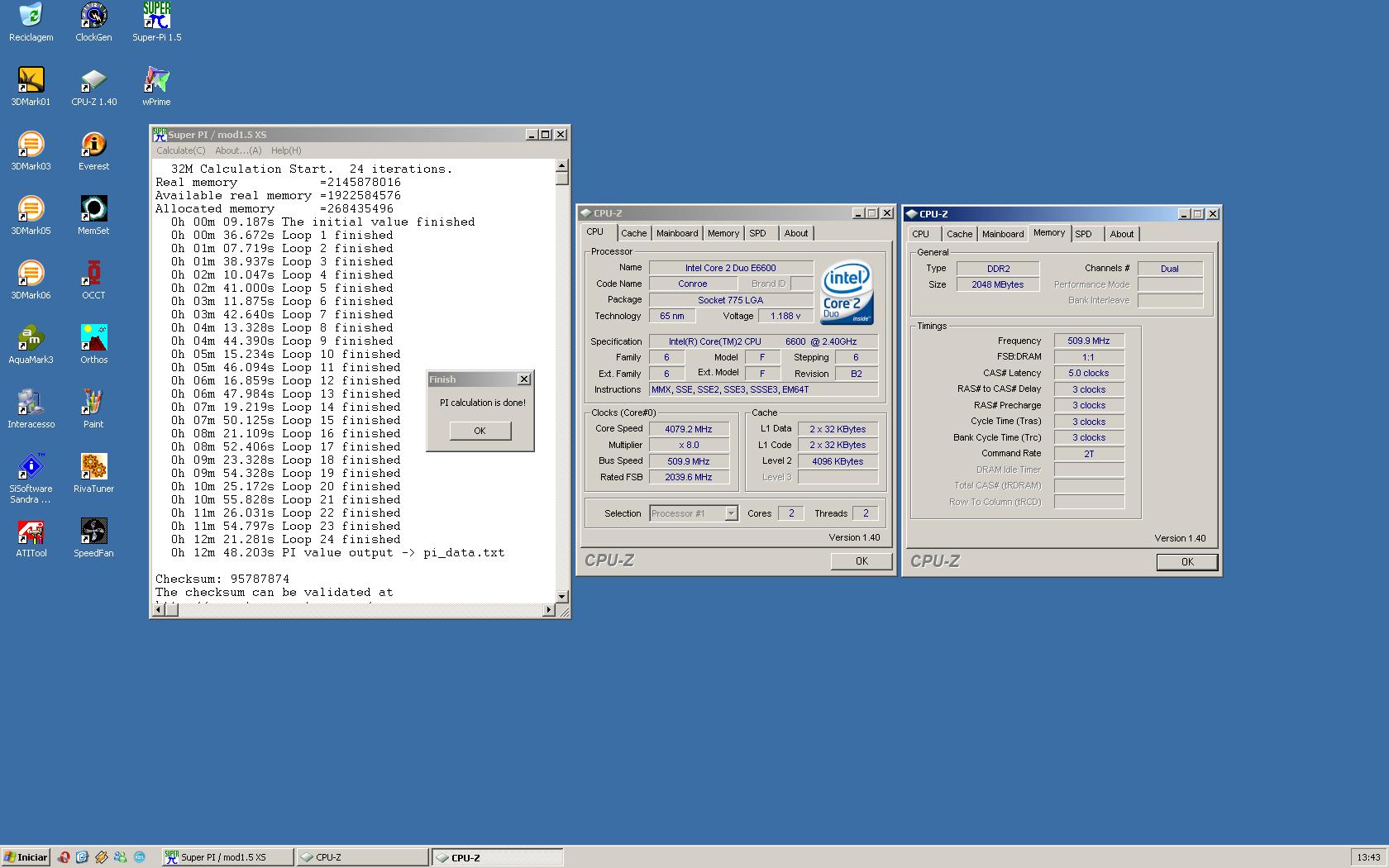Image resolution: width=1389 pixels, height=868 pixels.
Task: Open the About...(A) menu in Super PI
Action: (238, 150)
